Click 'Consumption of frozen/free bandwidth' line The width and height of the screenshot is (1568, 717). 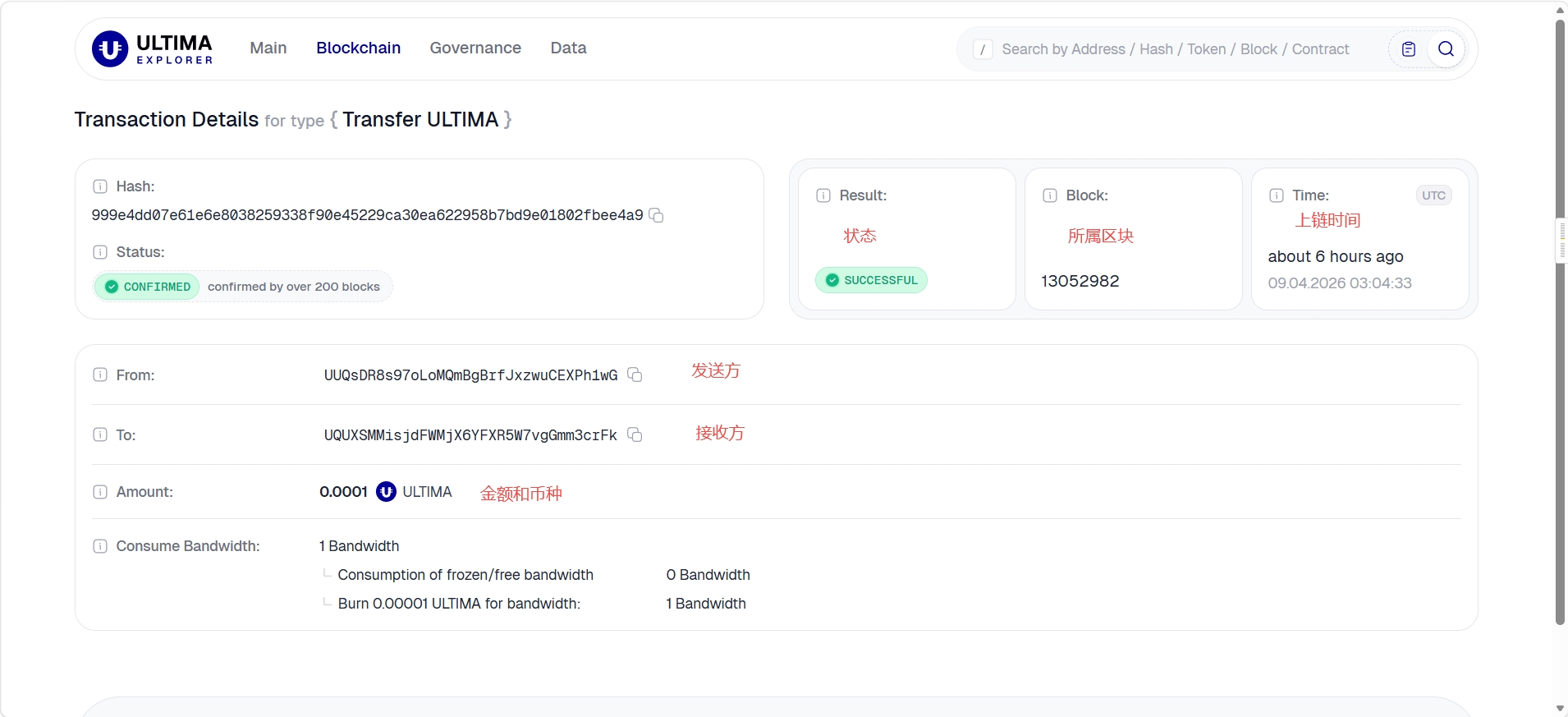(465, 575)
